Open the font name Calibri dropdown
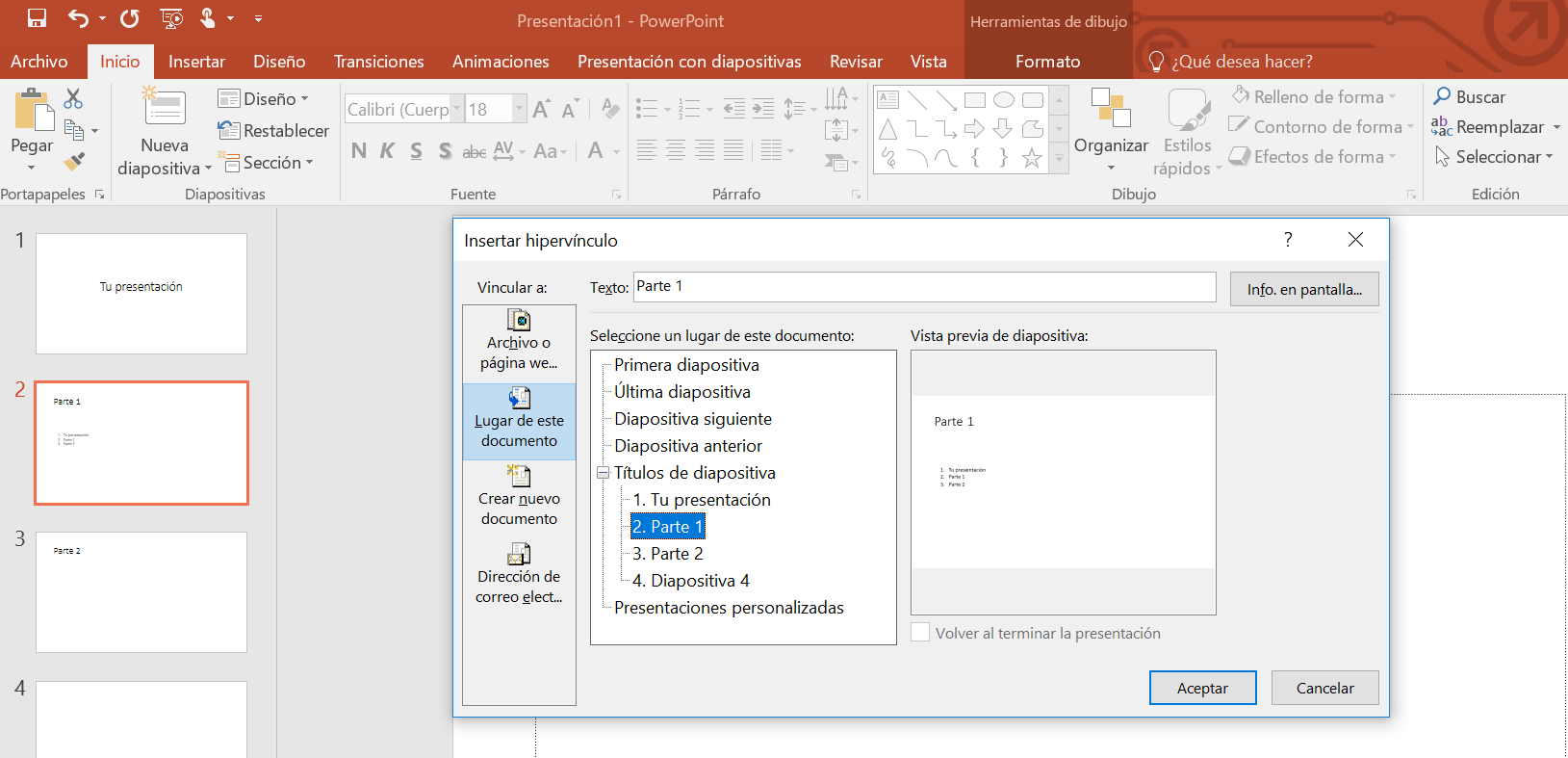Viewport: 1568px width, 758px height. pyautogui.click(x=456, y=109)
